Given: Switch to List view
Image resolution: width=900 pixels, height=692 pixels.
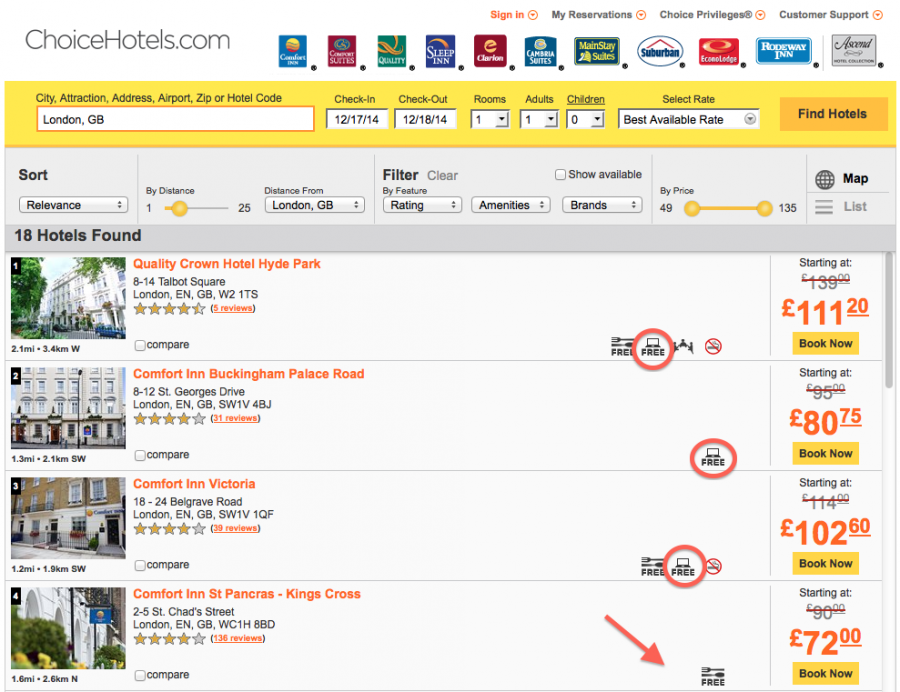Looking at the screenshot, I should (x=855, y=207).
